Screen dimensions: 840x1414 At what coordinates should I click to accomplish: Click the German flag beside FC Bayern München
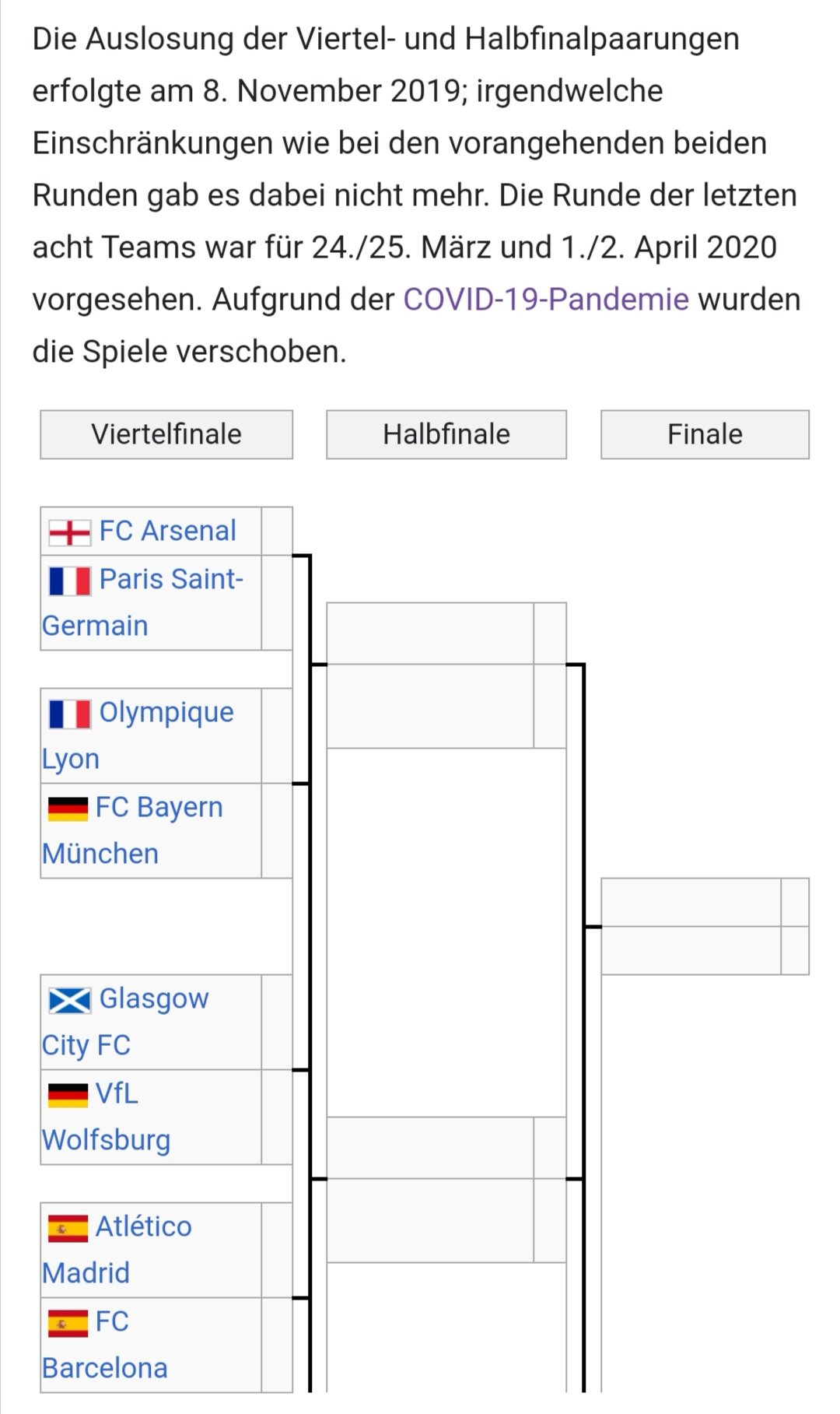68,809
